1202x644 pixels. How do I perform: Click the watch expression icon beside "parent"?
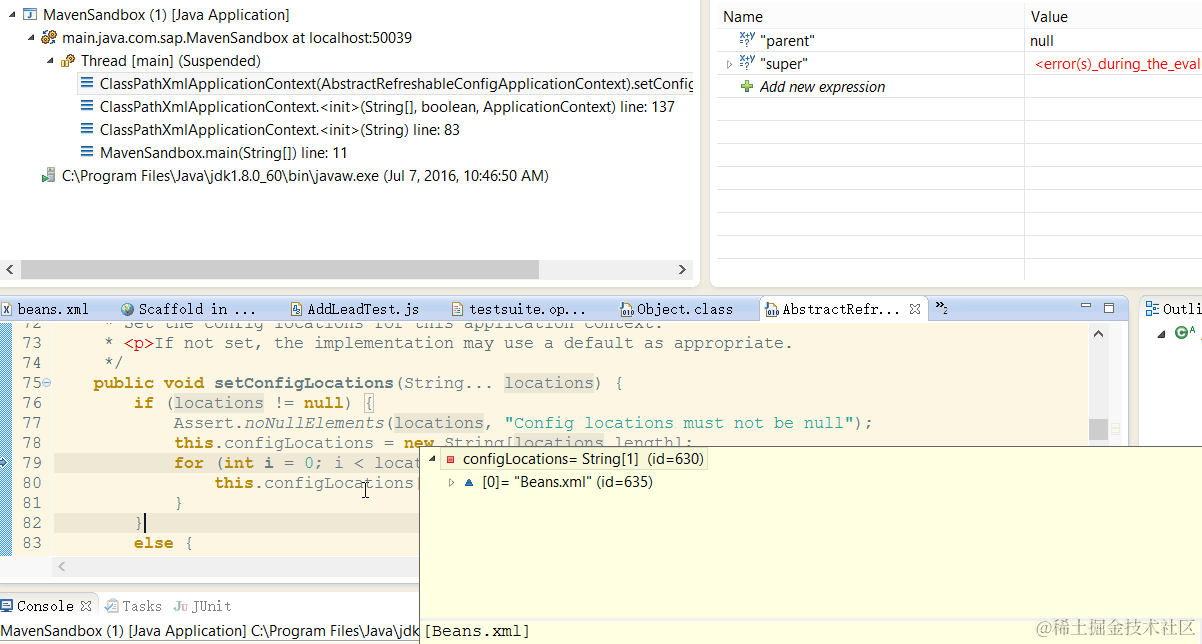click(x=747, y=40)
